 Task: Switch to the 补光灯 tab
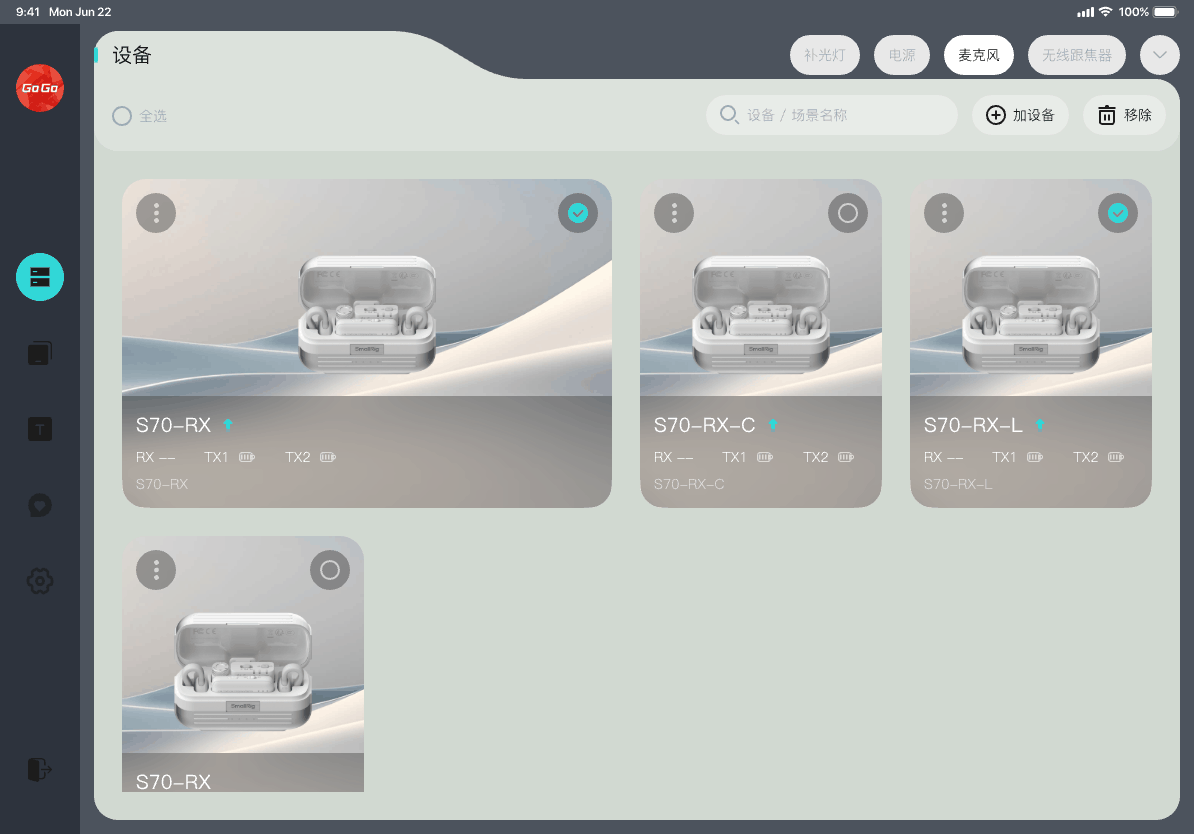[825, 55]
